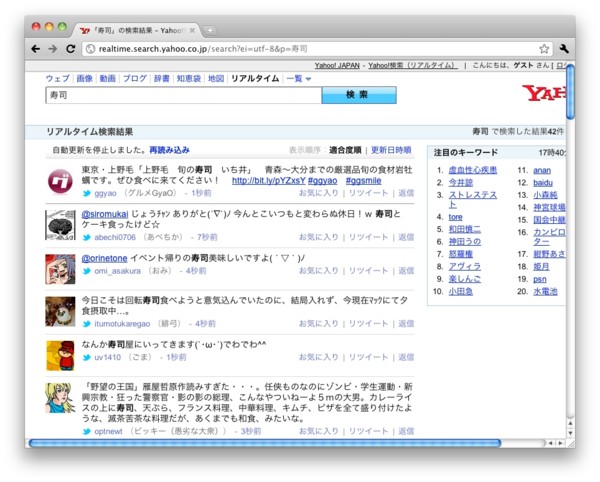This screenshot has height=482, width=600.
Task: Click the 再読み込み reload link
Action: pos(169,150)
